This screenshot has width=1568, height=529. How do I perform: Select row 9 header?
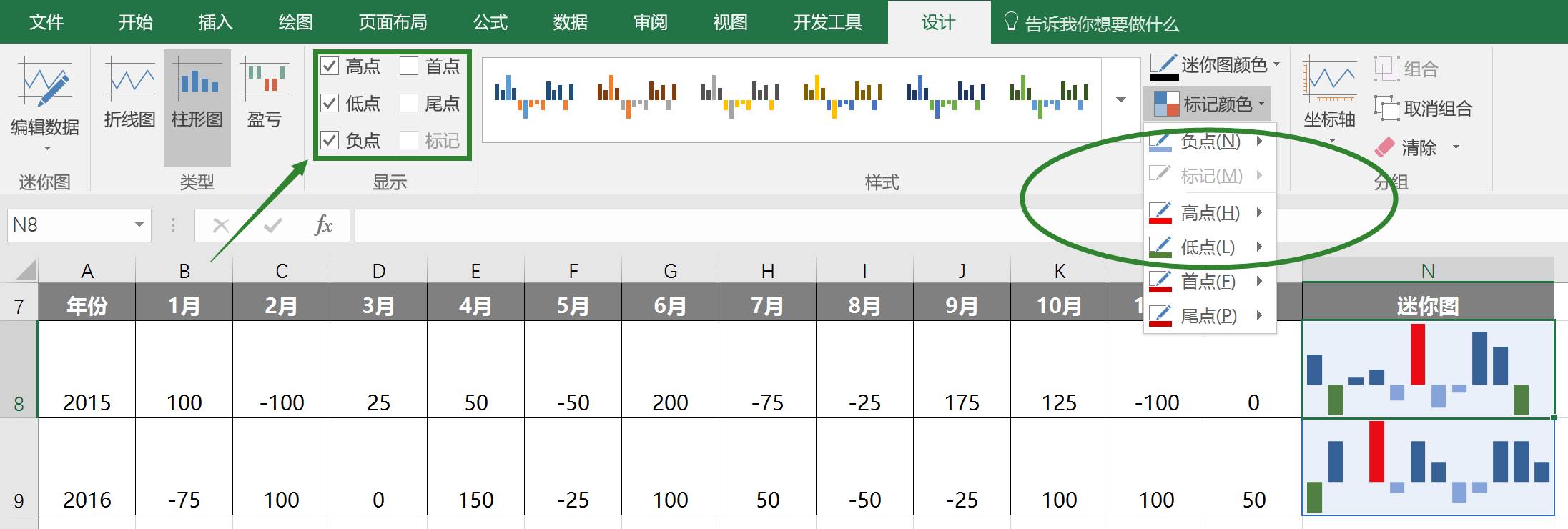pos(19,466)
